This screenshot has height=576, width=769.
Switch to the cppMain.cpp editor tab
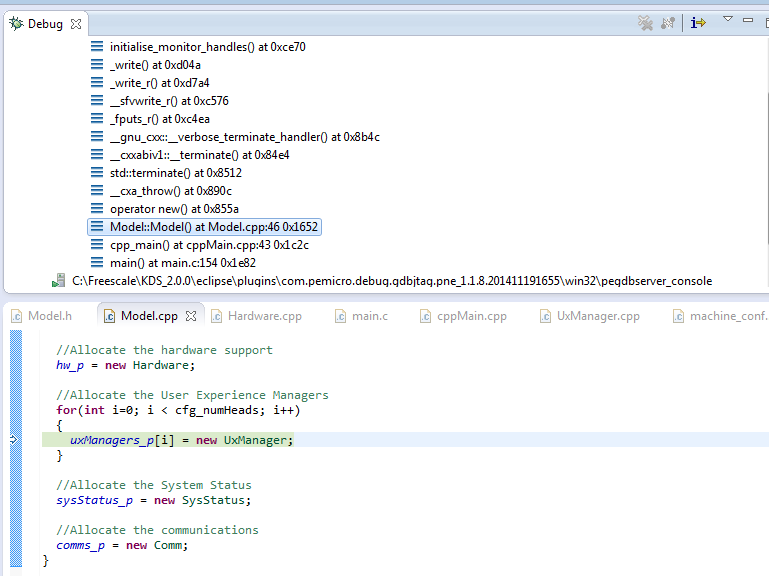(463, 316)
